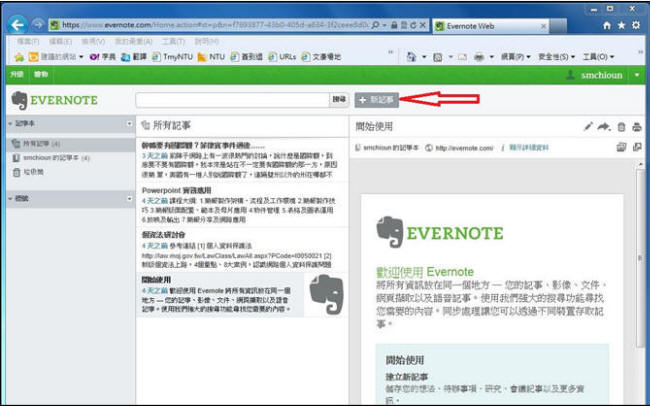This screenshot has height=406, width=650.
Task: Click the command bar home icon
Action: click(x=411, y=57)
